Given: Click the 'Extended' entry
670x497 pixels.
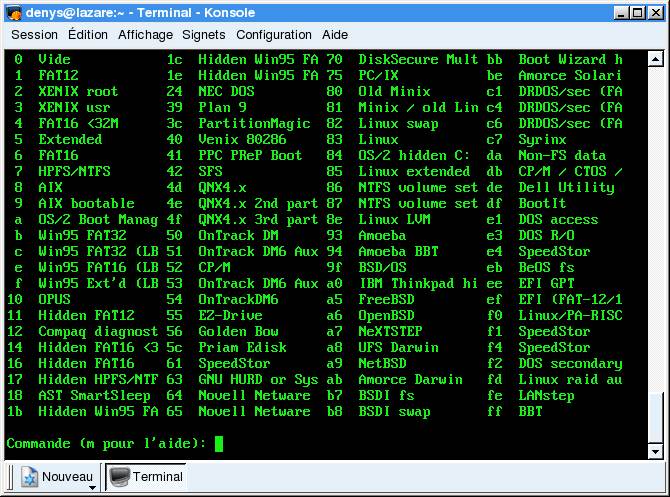Looking at the screenshot, I should click(x=70, y=139).
